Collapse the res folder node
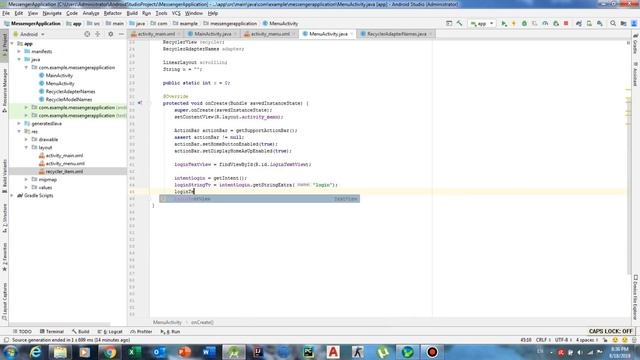 click(x=19, y=131)
